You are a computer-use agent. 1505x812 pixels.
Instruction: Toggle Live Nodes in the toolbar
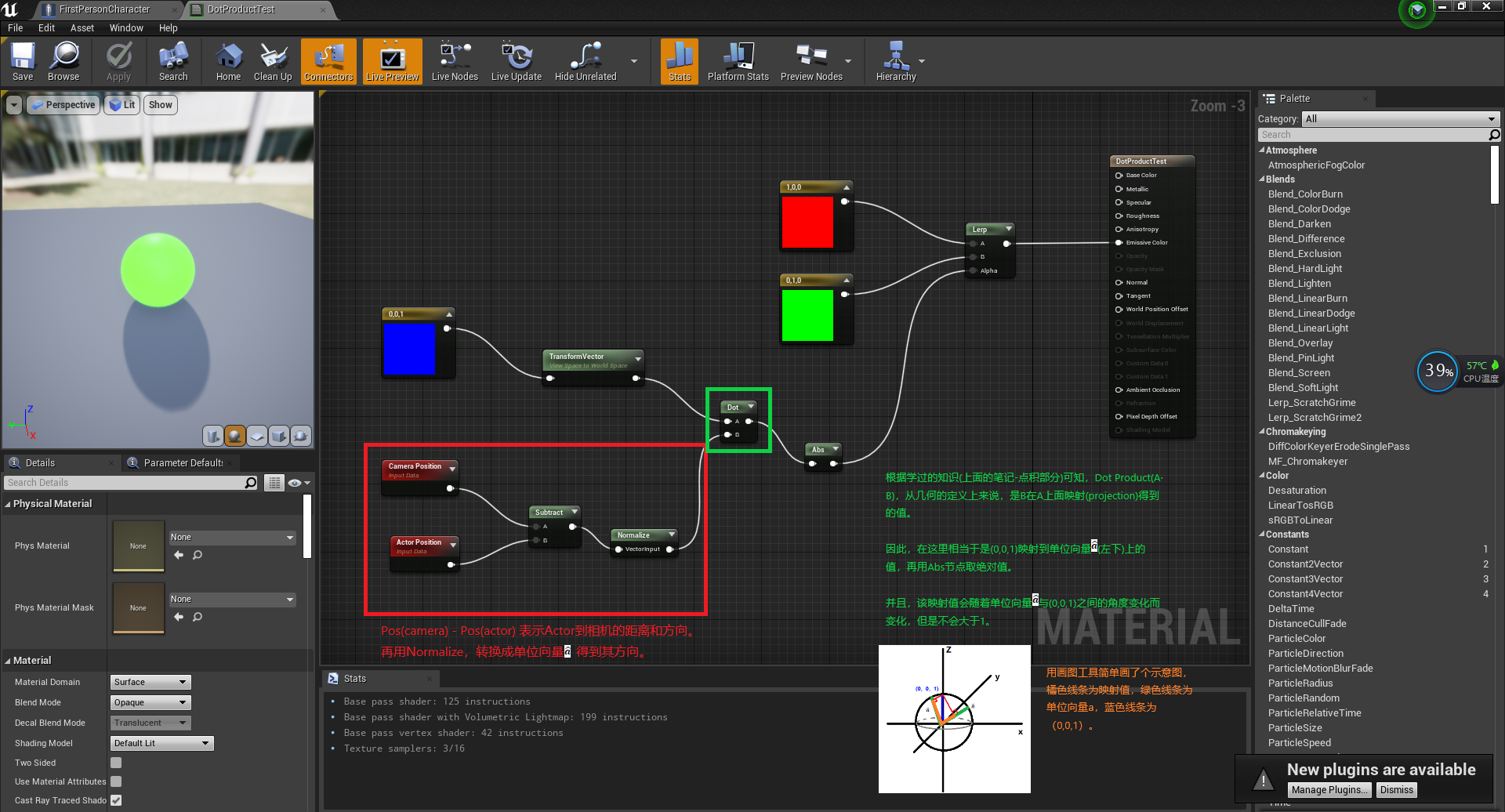[455, 61]
